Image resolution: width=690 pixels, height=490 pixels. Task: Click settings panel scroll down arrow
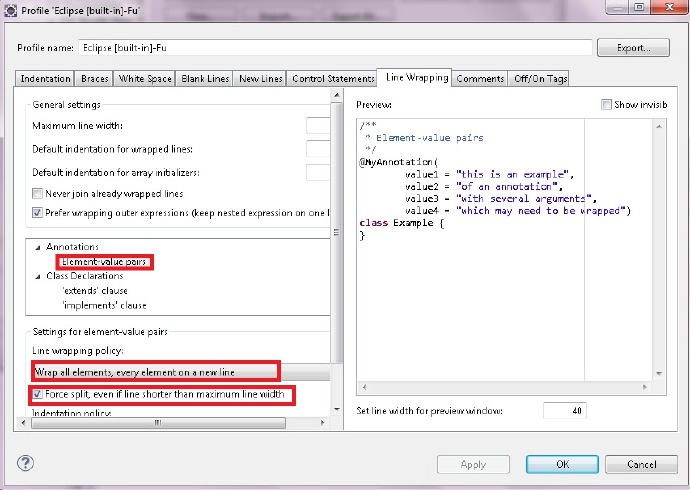pyautogui.click(x=337, y=409)
